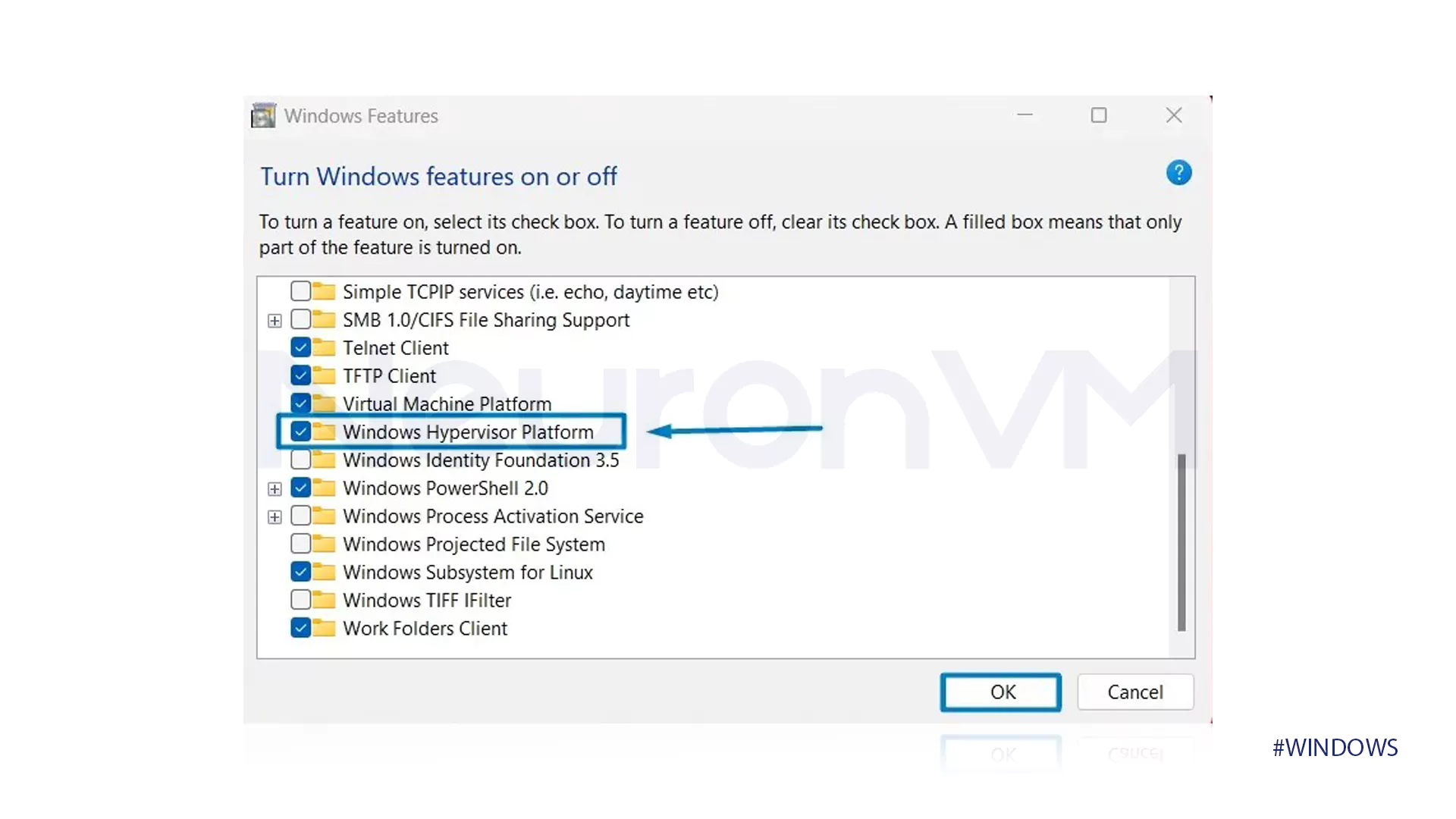Close the Windows Features dialog
This screenshot has width=1456, height=819.
click(1174, 115)
